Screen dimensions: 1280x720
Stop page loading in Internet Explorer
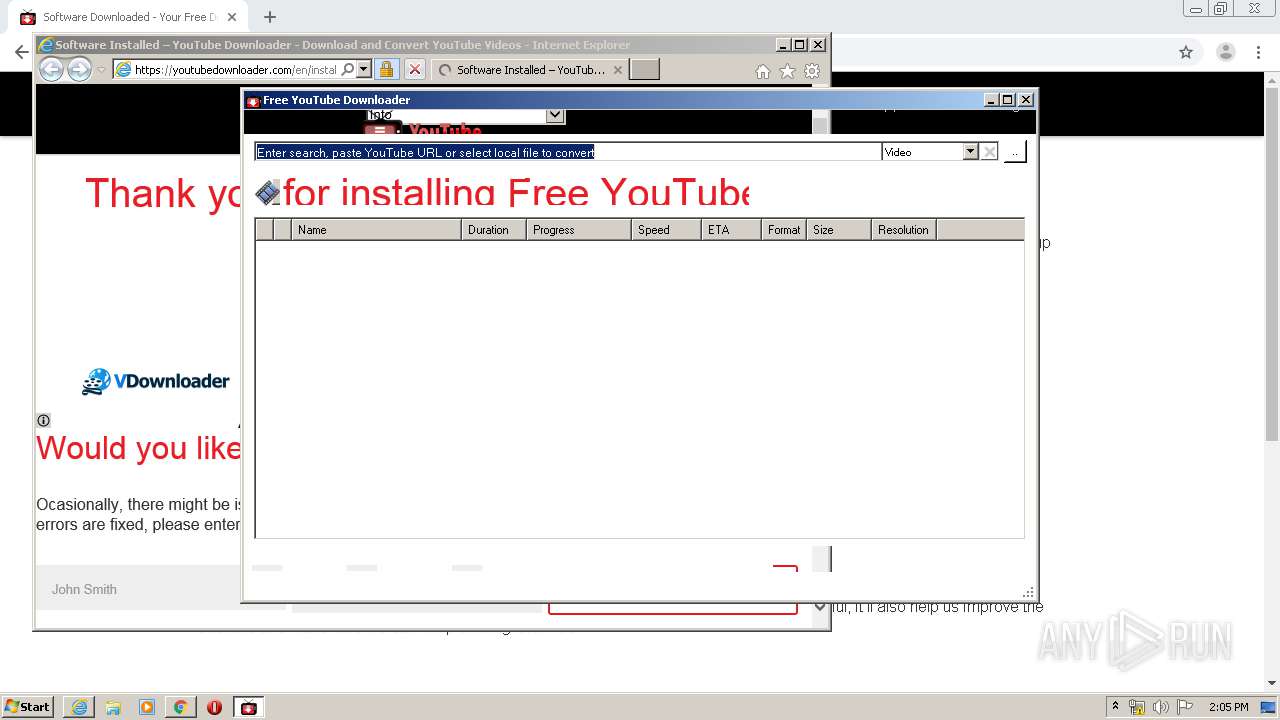tap(415, 69)
